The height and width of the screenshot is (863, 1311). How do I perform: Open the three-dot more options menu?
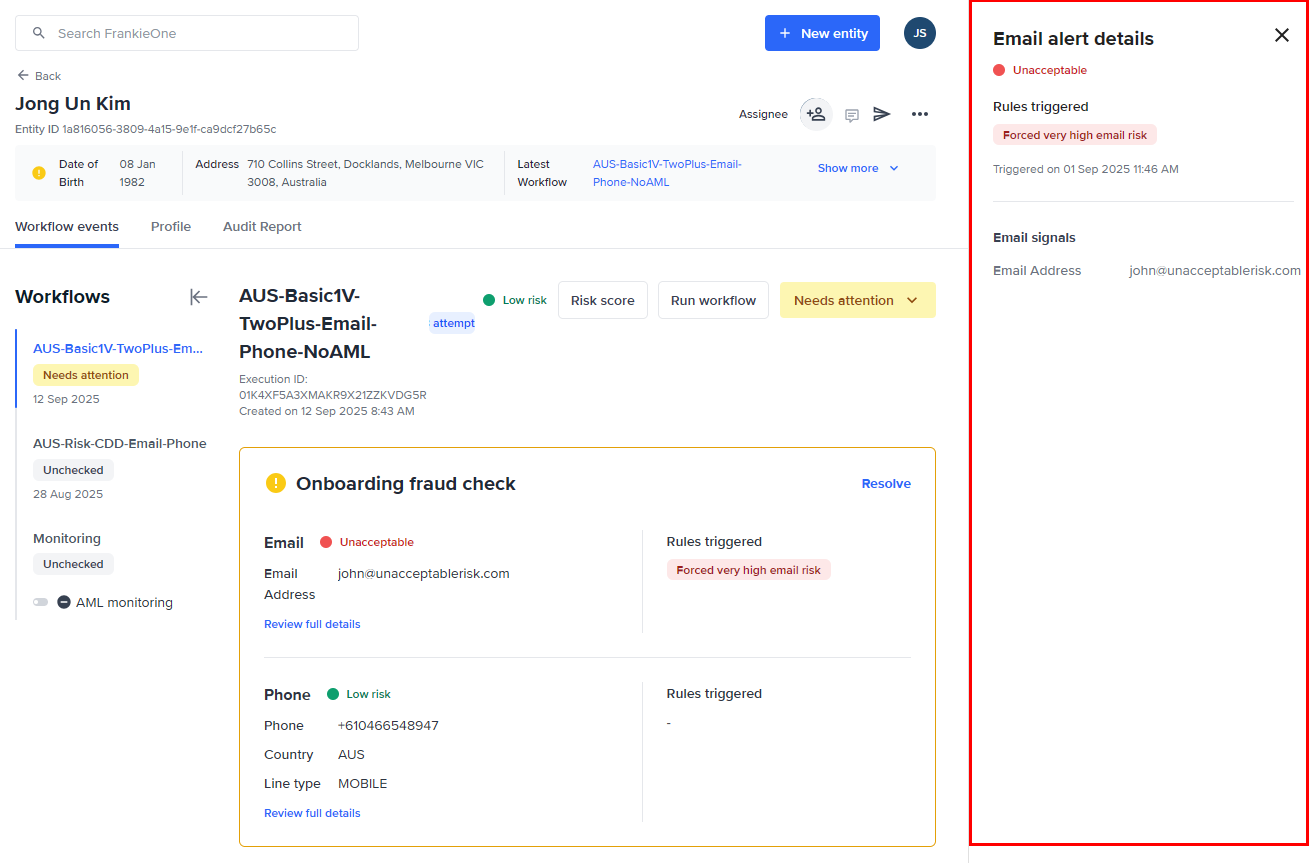(x=920, y=114)
